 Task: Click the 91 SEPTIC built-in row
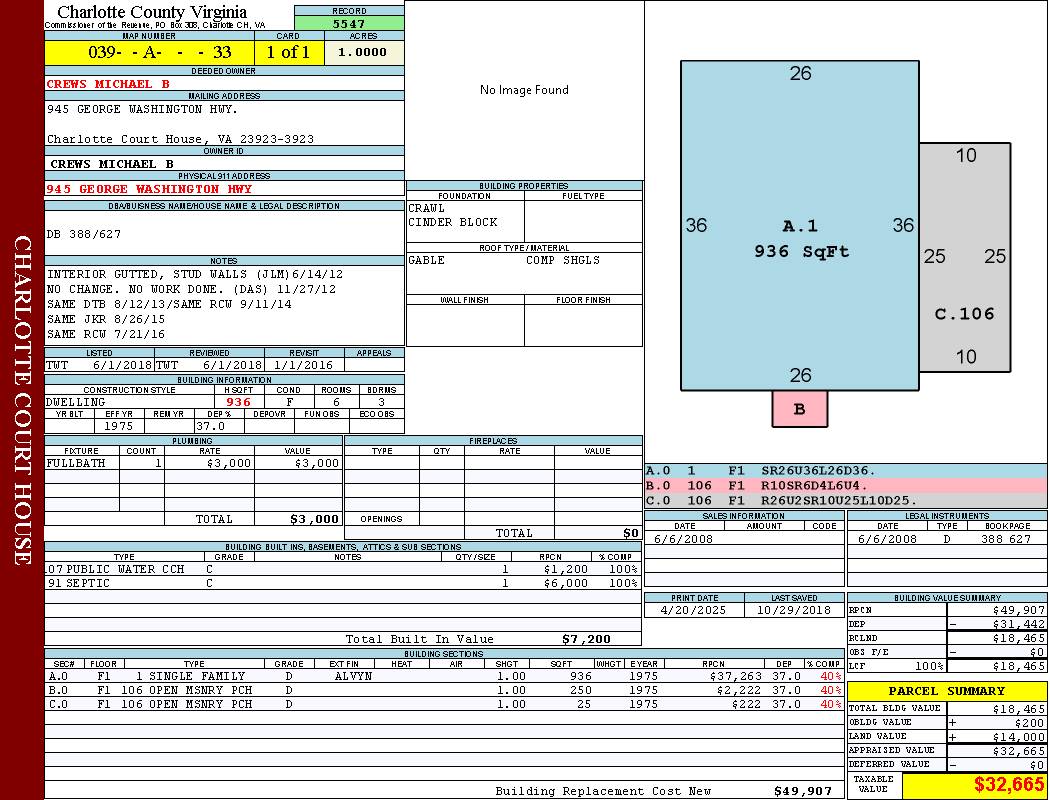[x=342, y=583]
